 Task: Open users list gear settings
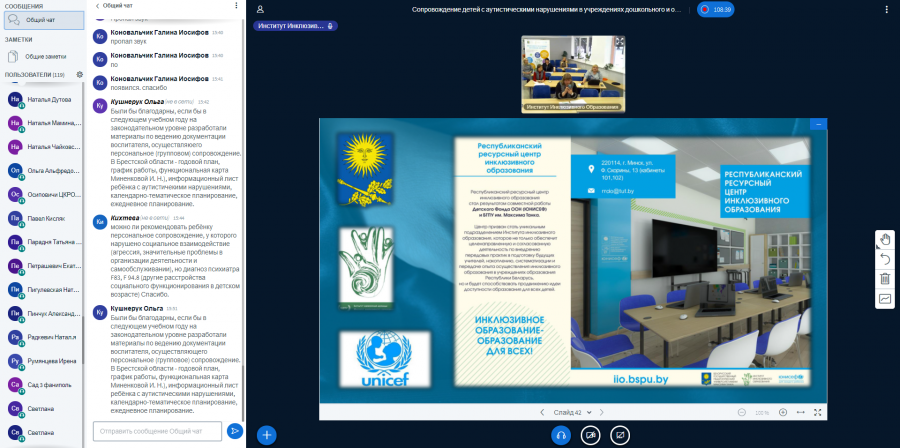click(80, 75)
